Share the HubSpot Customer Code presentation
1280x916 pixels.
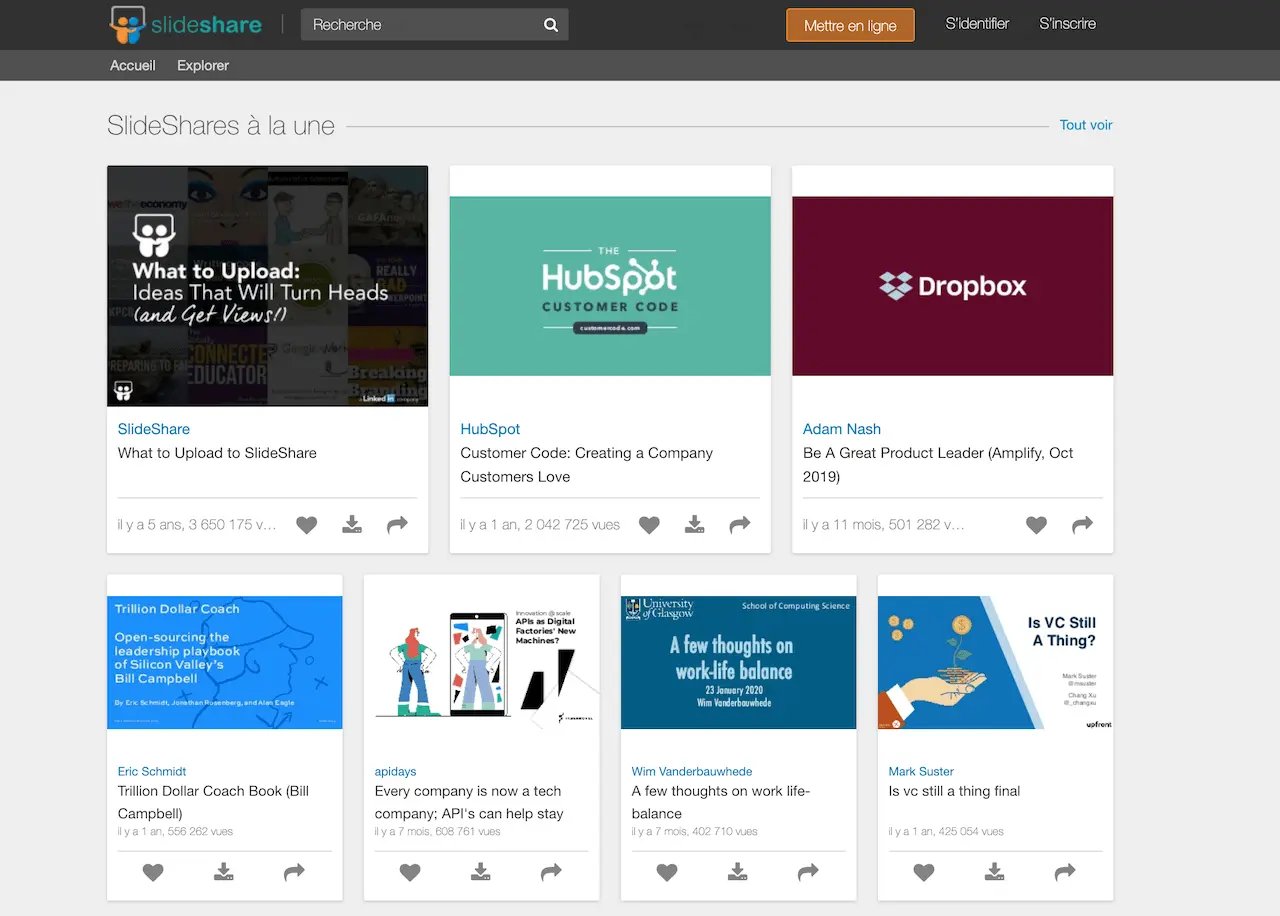point(740,525)
